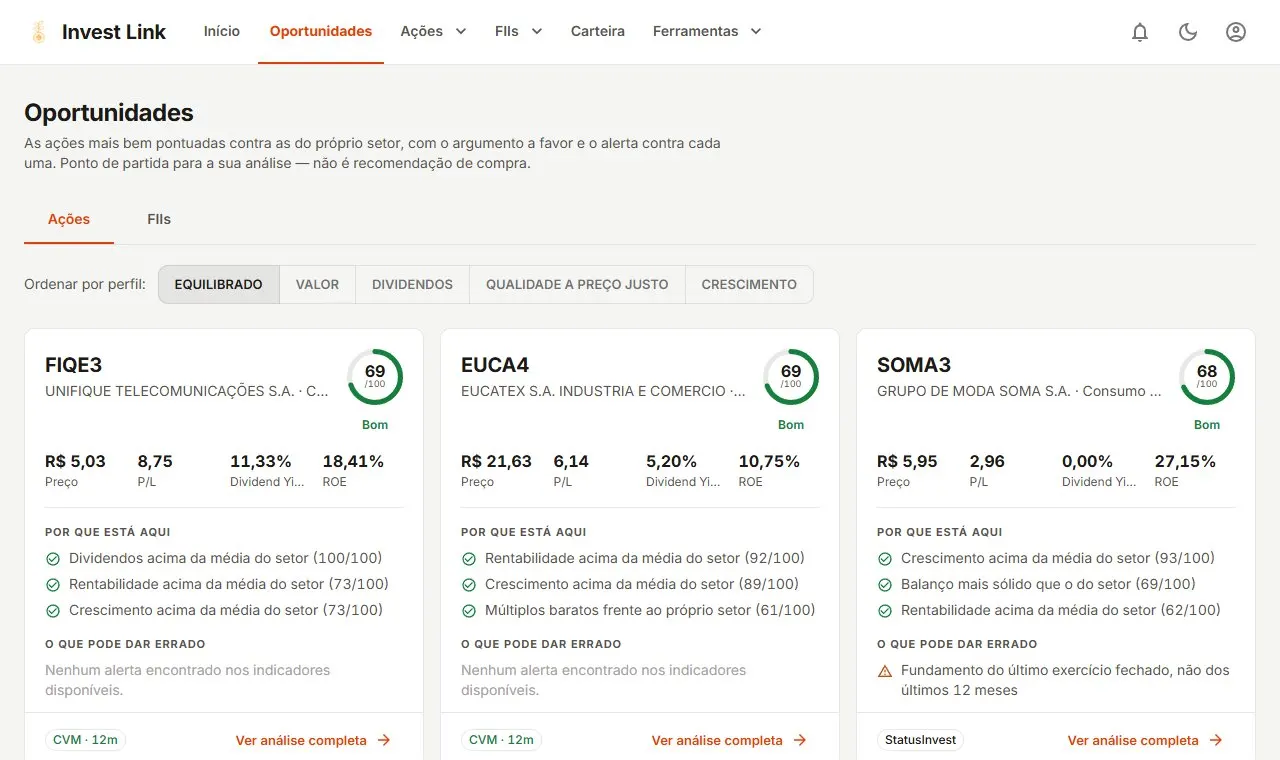Open Carteira in the top navigation
This screenshot has width=1280, height=760.
[598, 32]
